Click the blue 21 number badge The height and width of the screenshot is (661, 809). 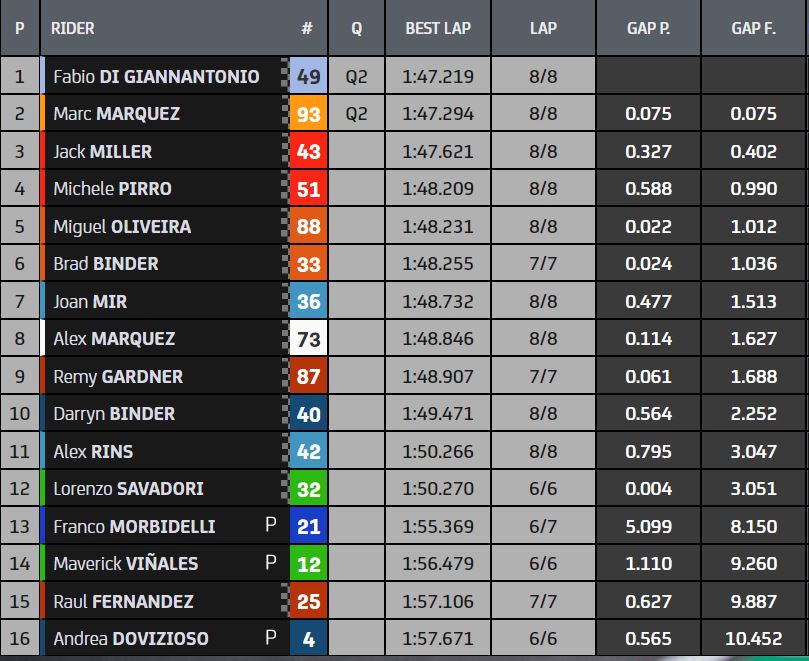tap(308, 527)
